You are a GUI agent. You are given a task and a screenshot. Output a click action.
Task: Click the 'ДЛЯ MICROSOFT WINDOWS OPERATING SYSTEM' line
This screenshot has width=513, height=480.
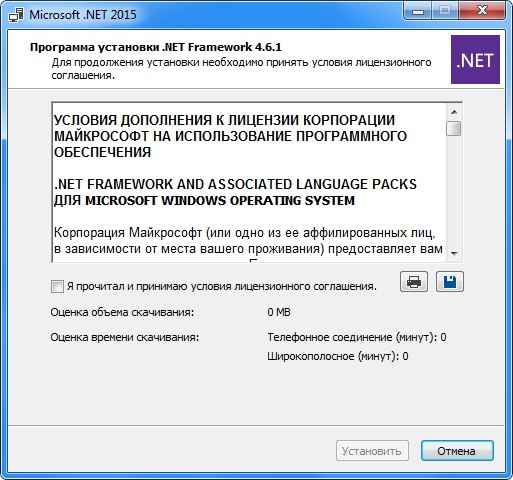click(x=204, y=201)
